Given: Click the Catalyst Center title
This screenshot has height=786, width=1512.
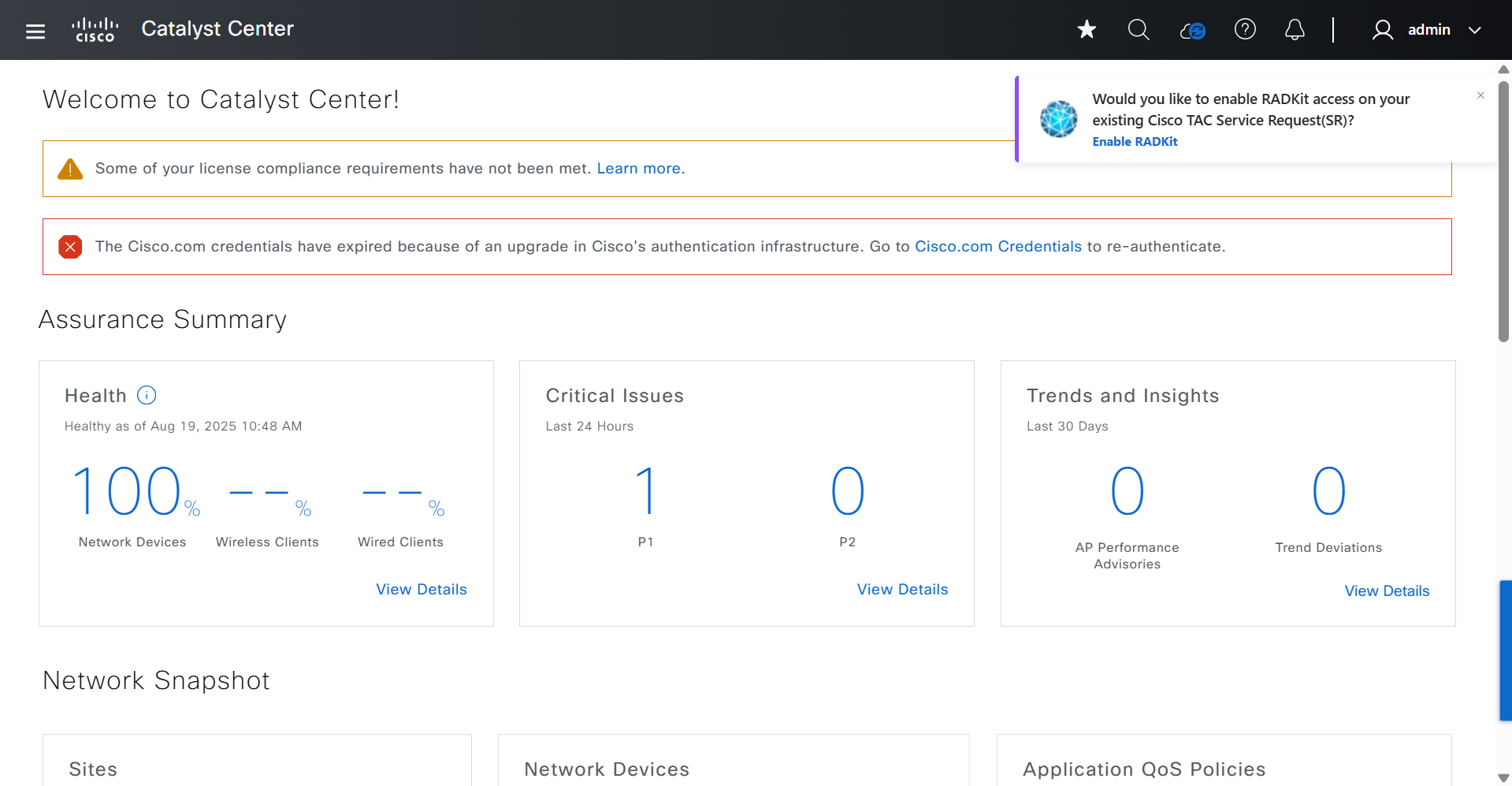Looking at the screenshot, I should pyautogui.click(x=217, y=29).
